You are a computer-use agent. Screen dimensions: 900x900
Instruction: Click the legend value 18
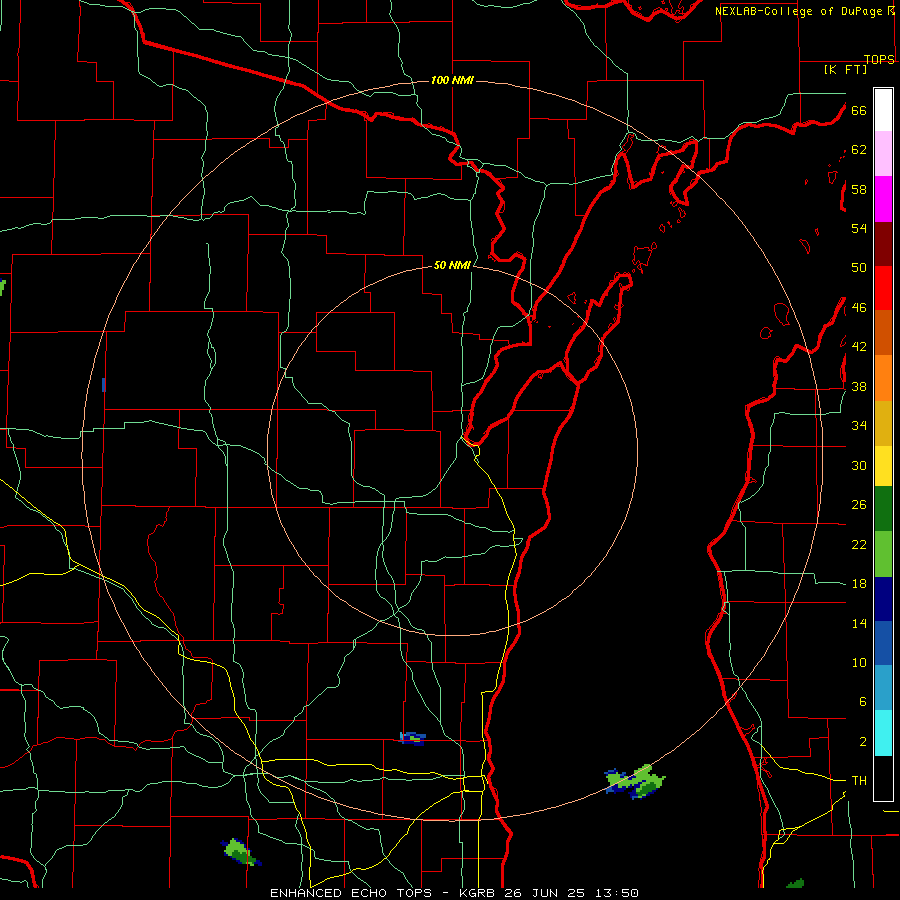tap(859, 584)
